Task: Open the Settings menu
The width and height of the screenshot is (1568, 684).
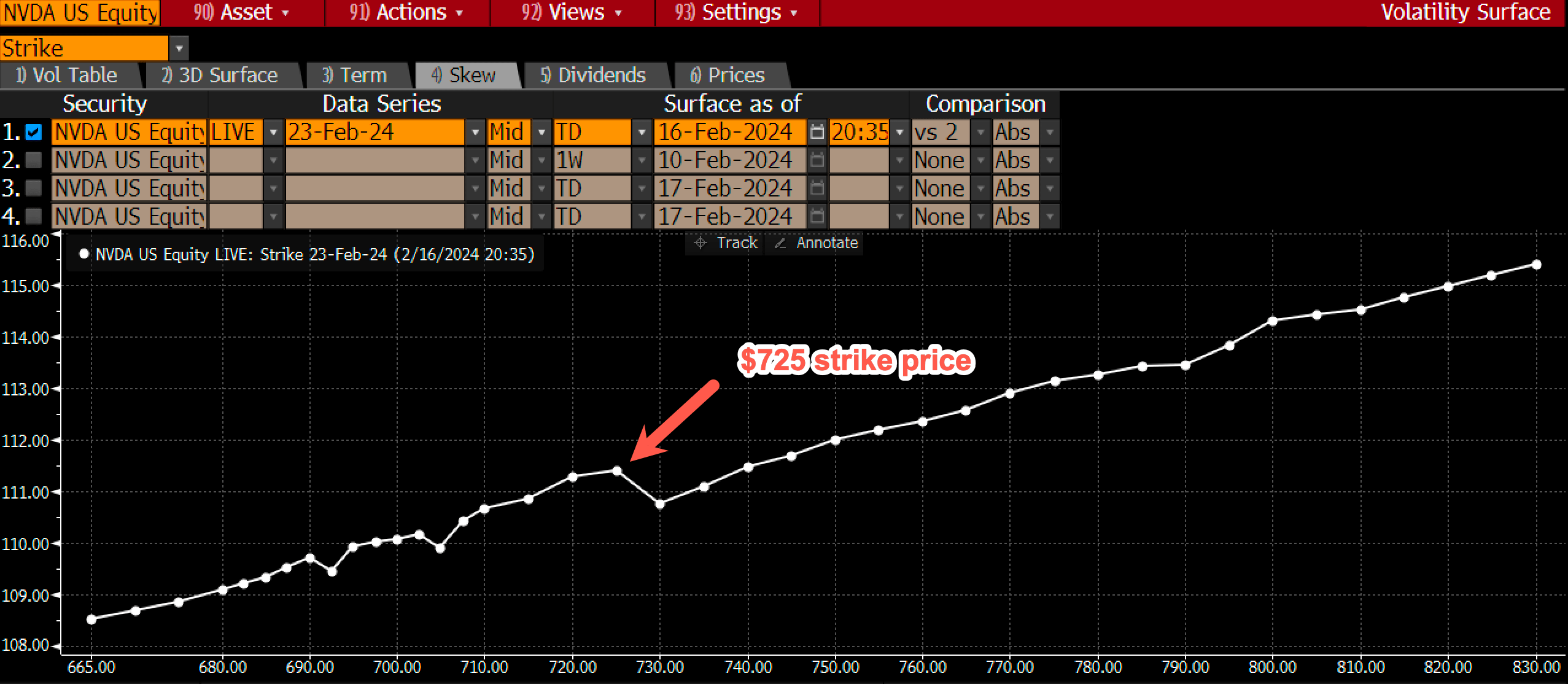Action: coord(735,12)
